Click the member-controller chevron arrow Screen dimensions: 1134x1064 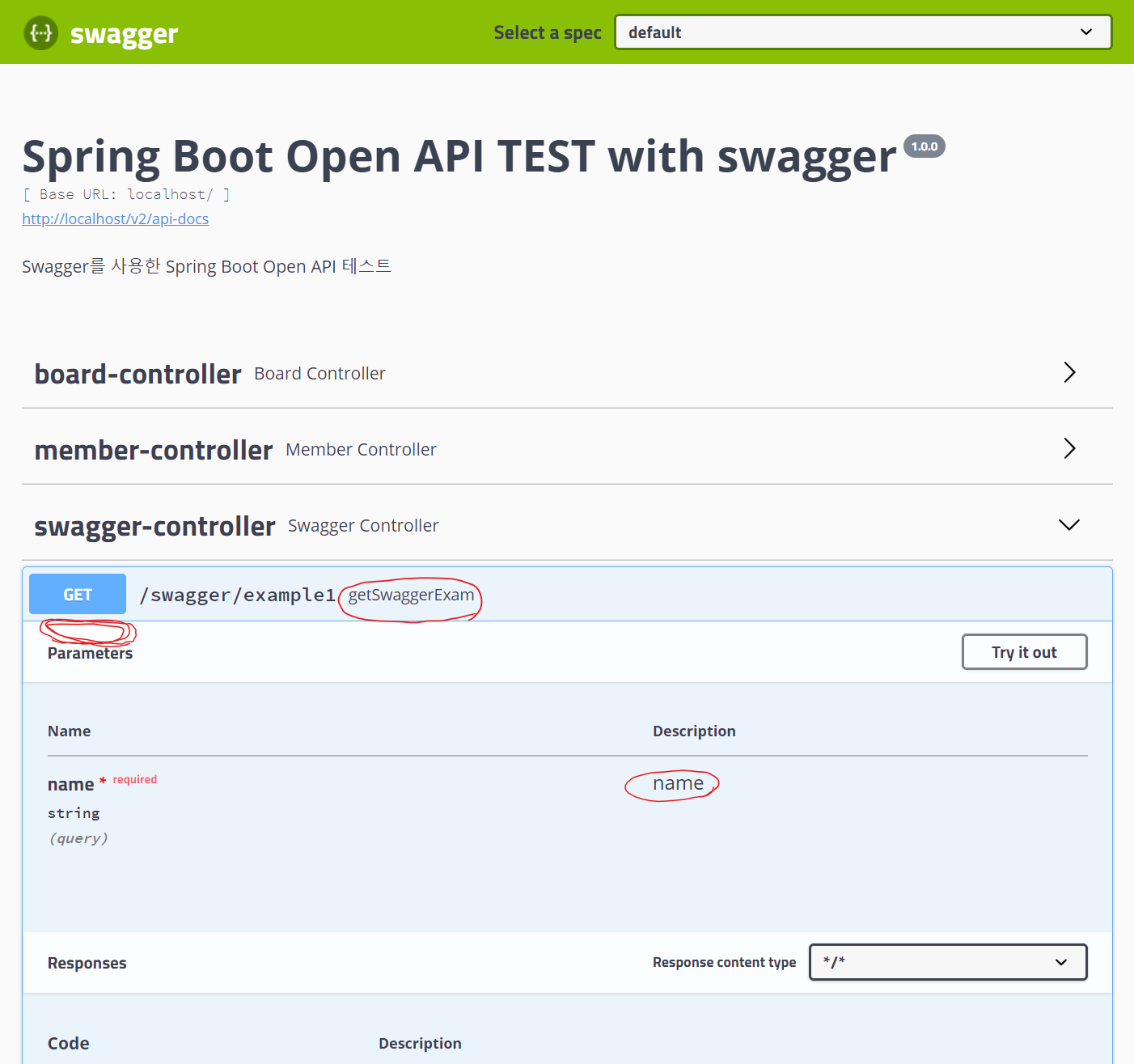click(x=1069, y=448)
